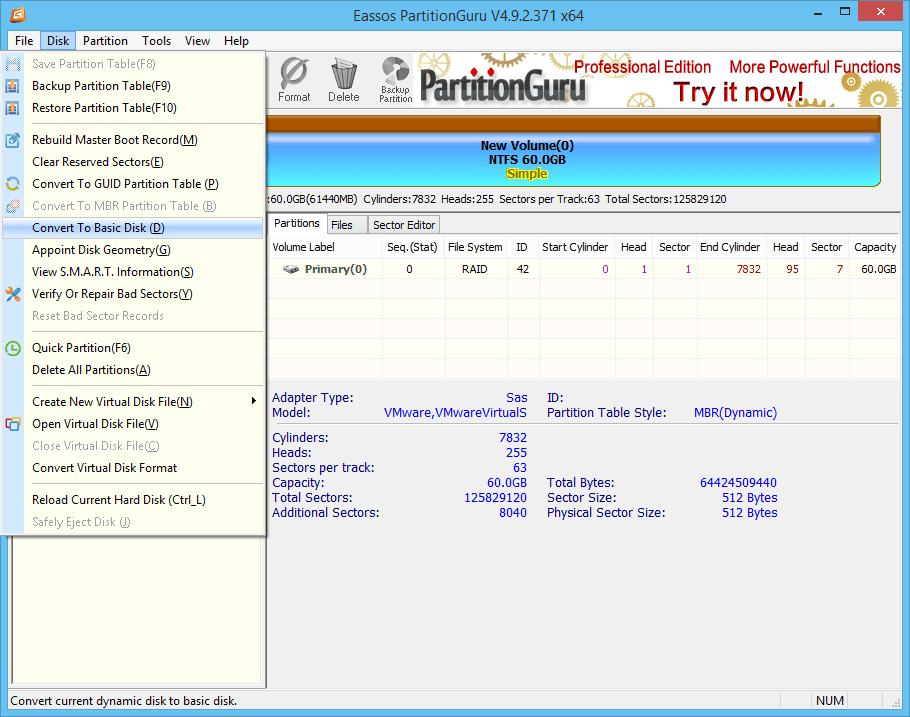Screen dimensions: 910x717
Task: Maximize the PartitionGuru window
Action: 845,12
